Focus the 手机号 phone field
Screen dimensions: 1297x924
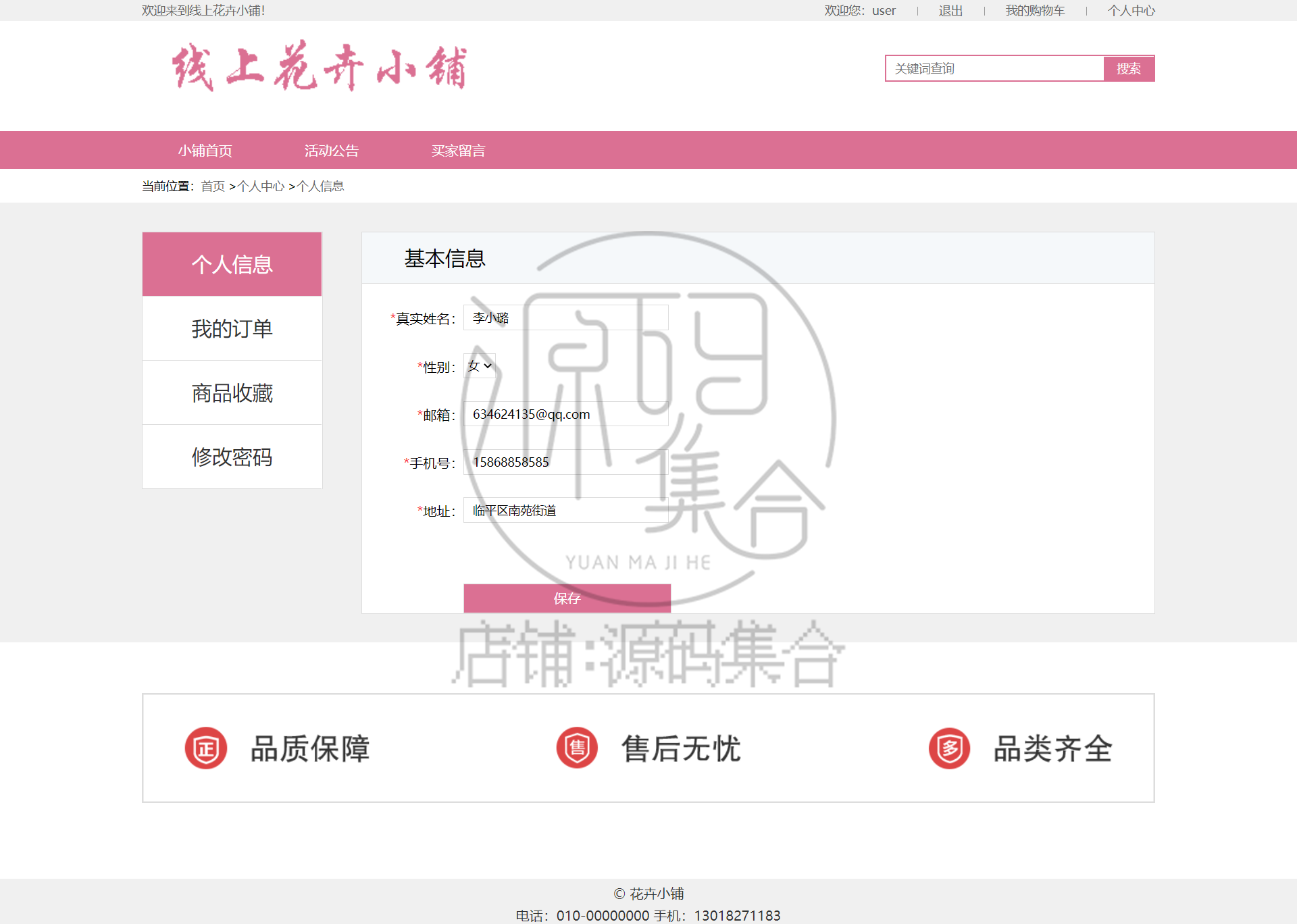(x=566, y=462)
